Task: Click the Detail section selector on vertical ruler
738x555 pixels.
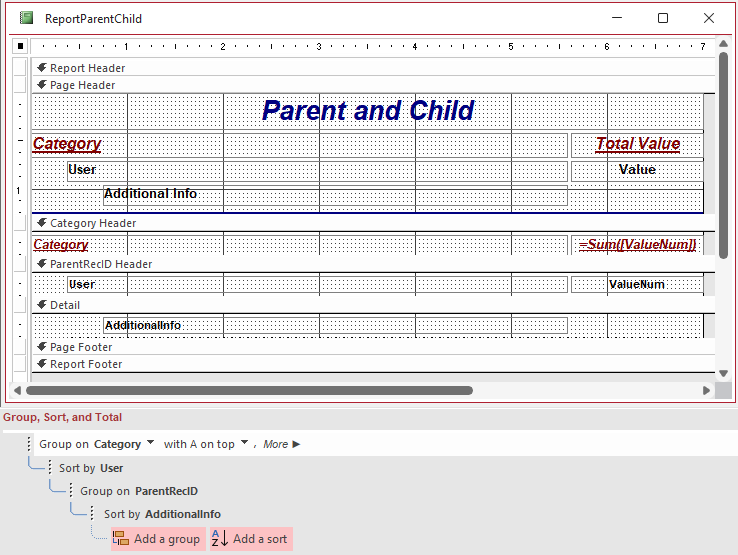Action: pos(20,305)
